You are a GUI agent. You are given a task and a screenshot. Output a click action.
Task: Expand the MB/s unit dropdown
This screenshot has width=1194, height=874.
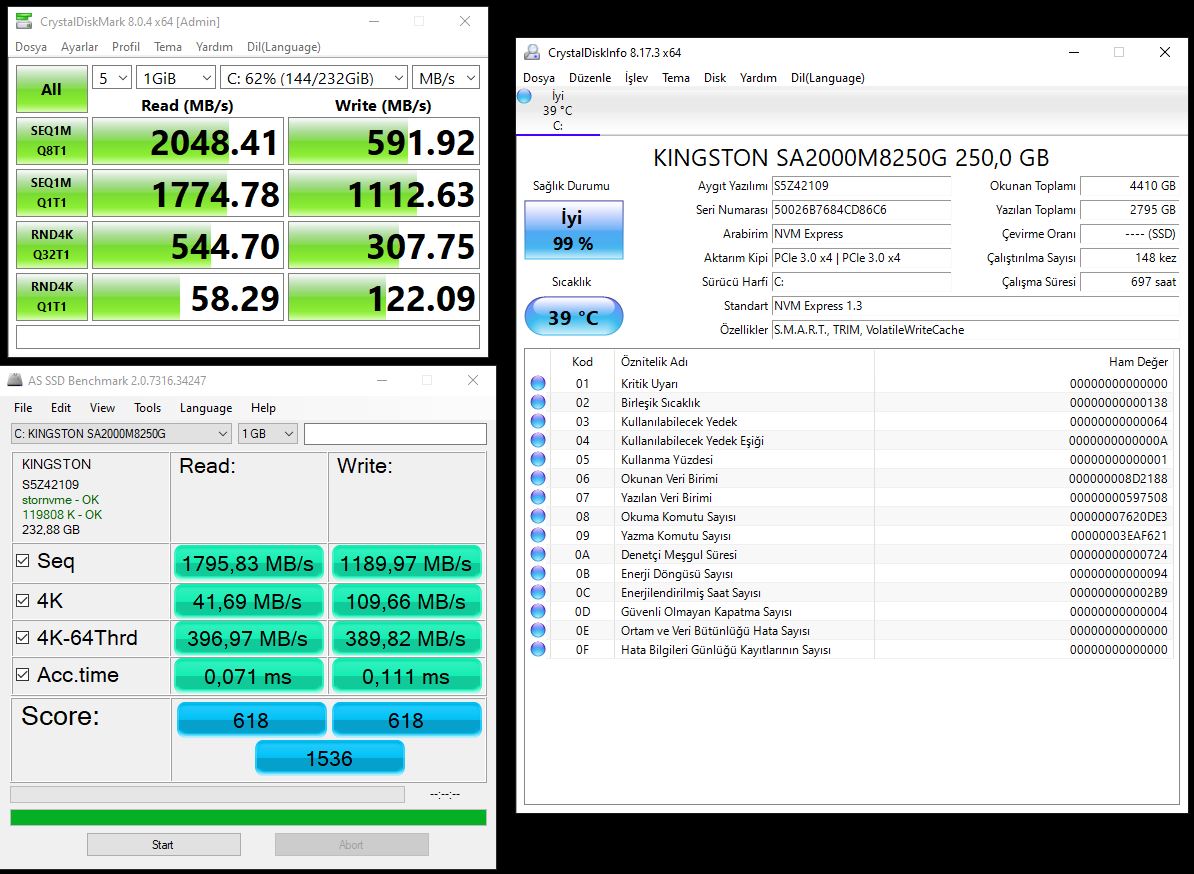(x=446, y=78)
